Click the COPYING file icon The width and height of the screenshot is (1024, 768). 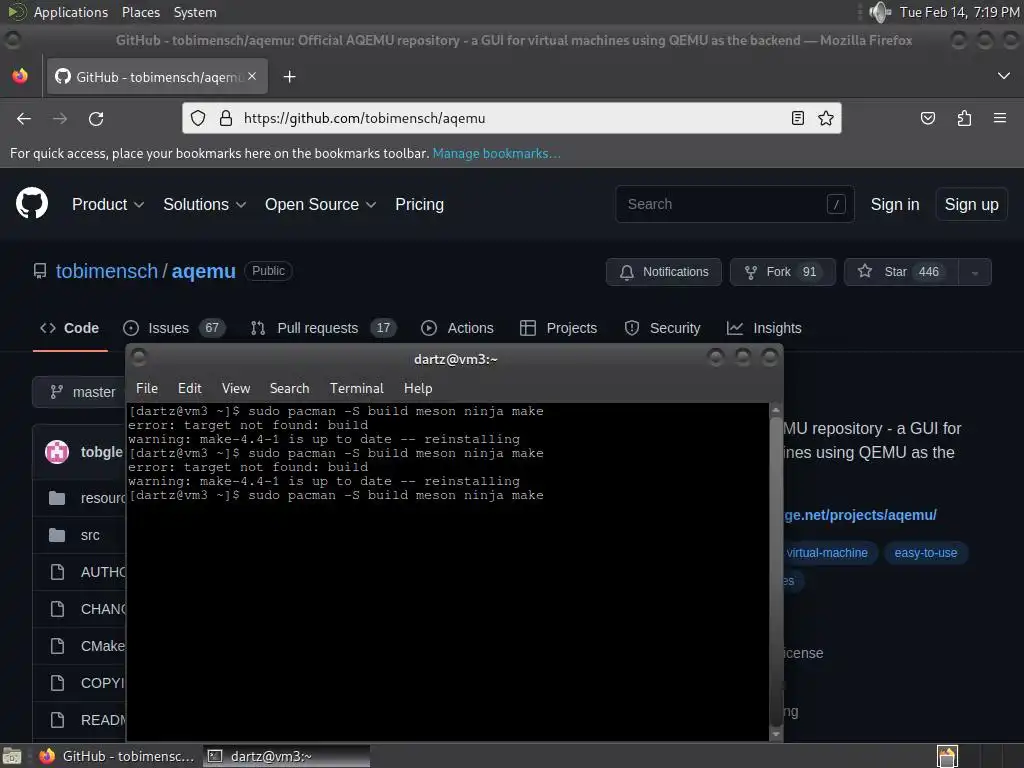click(x=57, y=683)
